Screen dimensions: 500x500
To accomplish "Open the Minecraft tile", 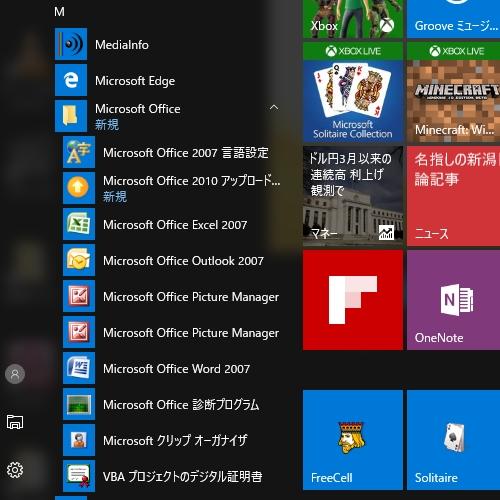I will (x=453, y=92).
